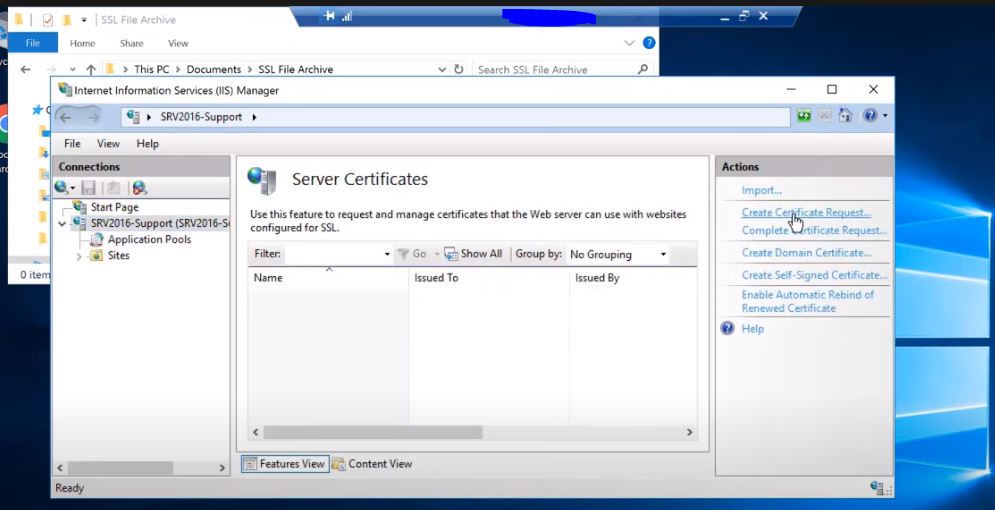995x510 pixels.
Task: Open Explorer address bar history dropdown
Action: 442,69
